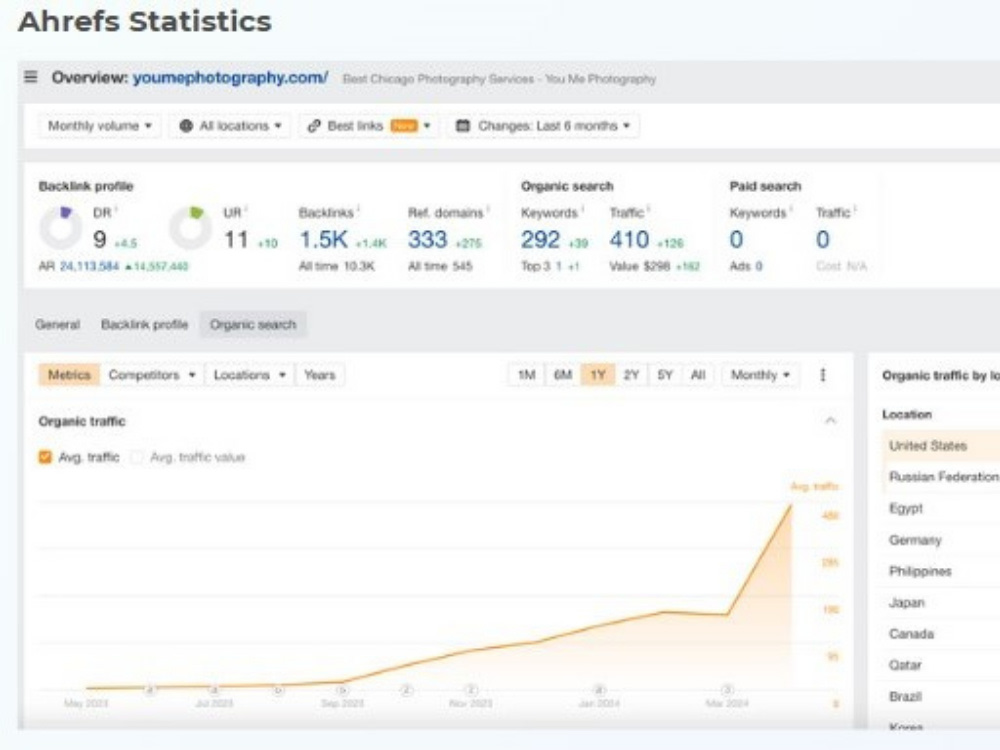This screenshot has height=750, width=1000.
Task: Set chart range to 2Y
Action: point(631,375)
